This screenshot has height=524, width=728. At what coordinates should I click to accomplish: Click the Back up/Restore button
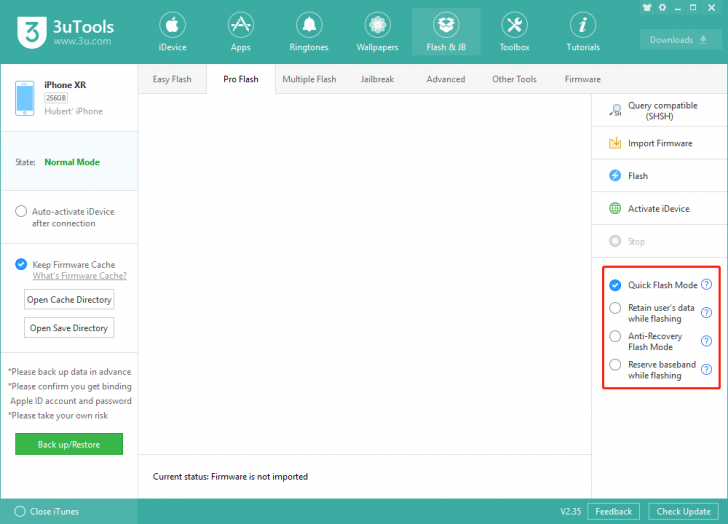[x=69, y=444]
